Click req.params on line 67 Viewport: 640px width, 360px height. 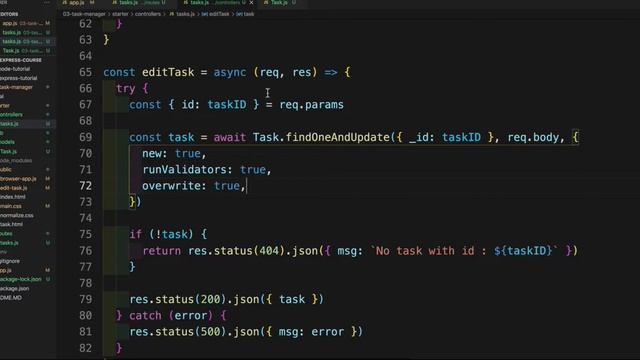311,105
